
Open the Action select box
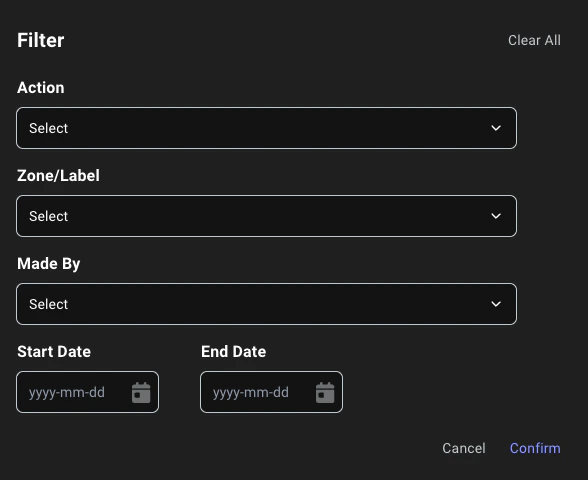(x=267, y=128)
